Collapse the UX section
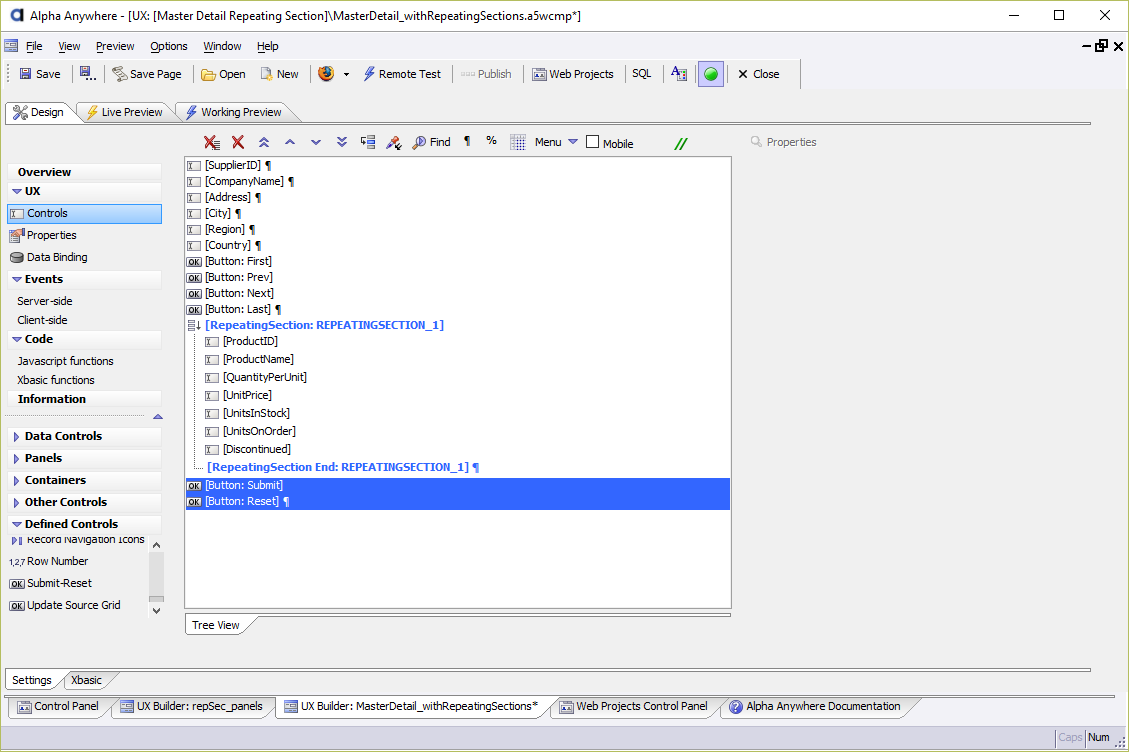 (x=17, y=192)
